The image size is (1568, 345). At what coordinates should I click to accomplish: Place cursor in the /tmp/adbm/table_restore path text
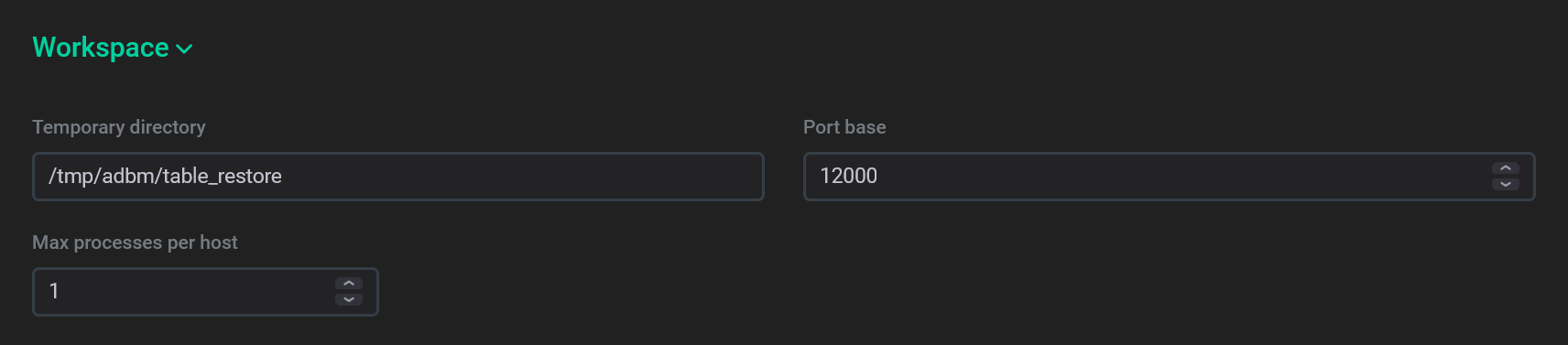(165, 176)
